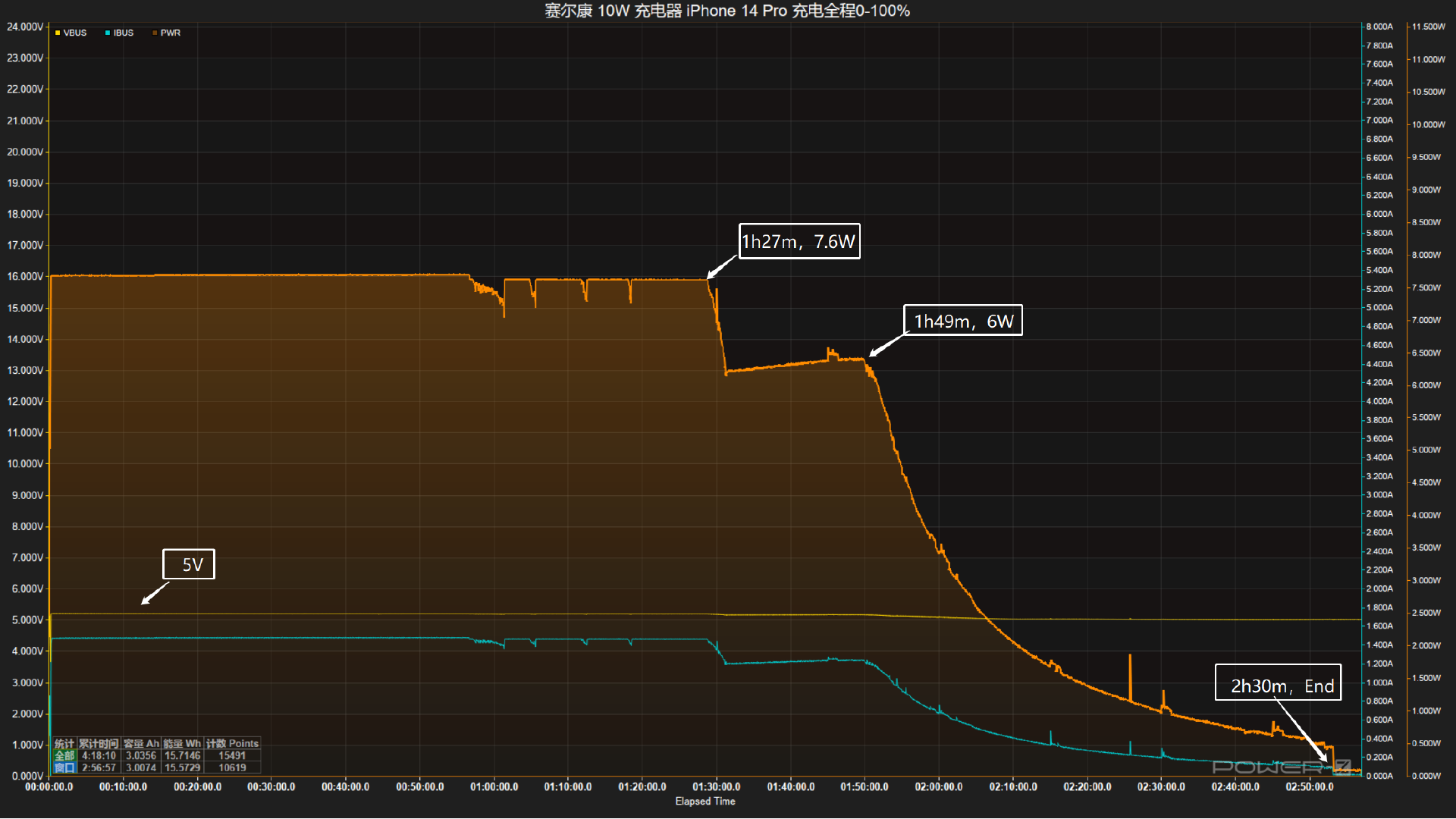Click the Elapsed Time axis title
This screenshot has height=819, width=1456.
tap(704, 801)
